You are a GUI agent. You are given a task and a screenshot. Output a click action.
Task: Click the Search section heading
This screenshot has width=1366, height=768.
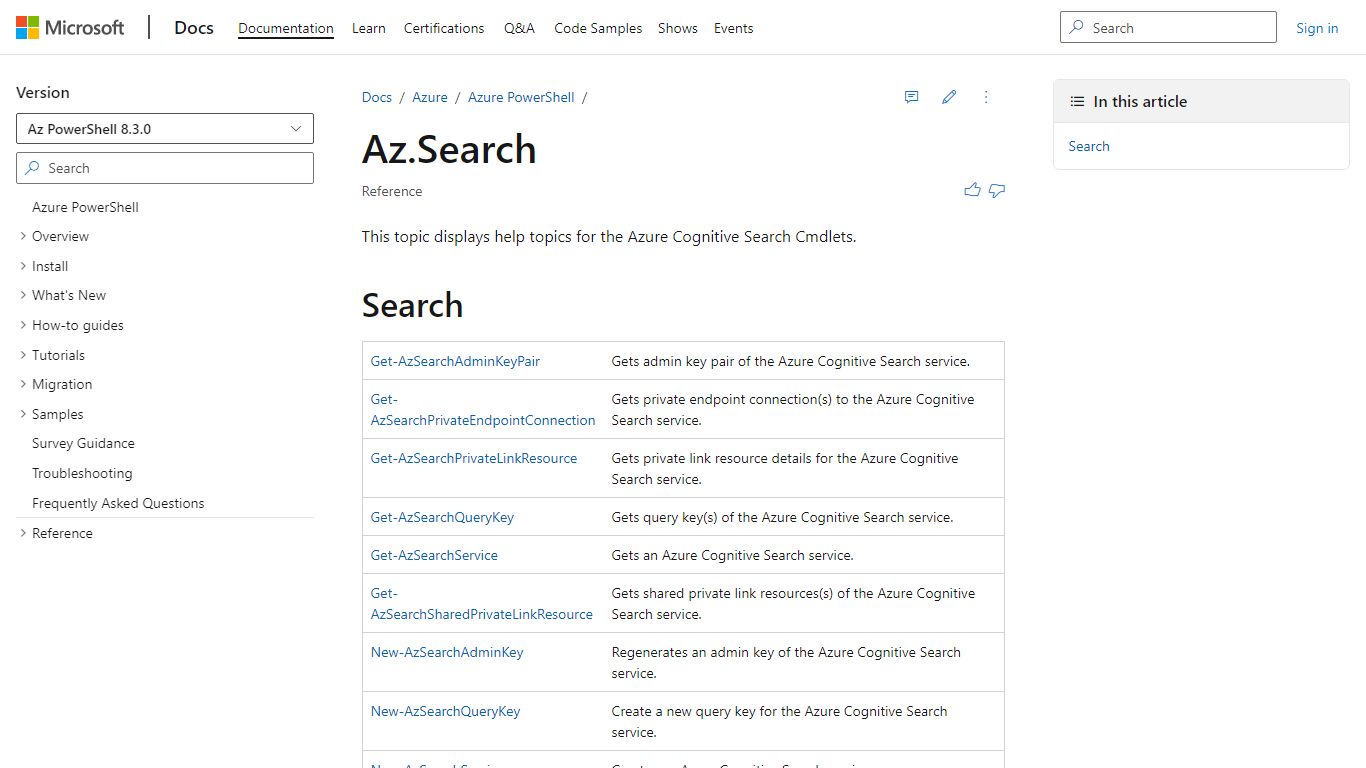[412, 305]
